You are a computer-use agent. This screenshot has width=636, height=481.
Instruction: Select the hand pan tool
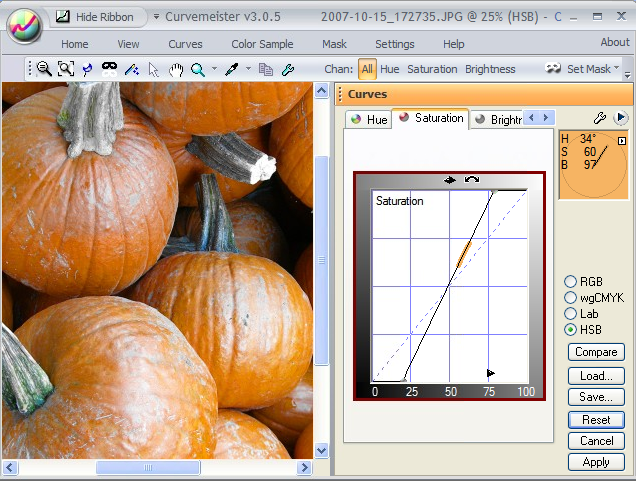[176, 69]
